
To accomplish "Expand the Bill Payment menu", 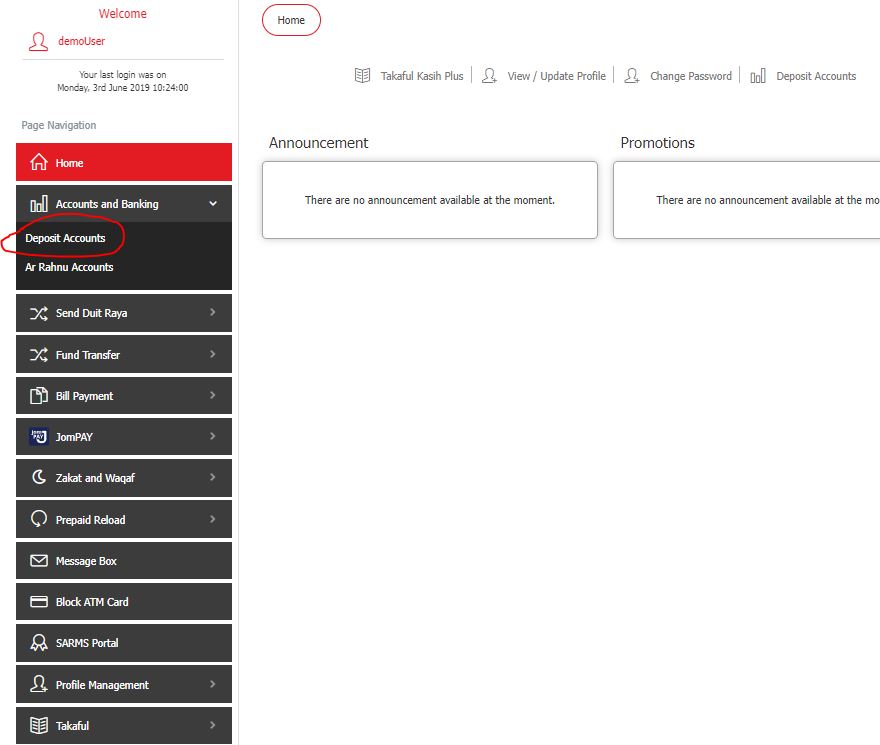I will pyautogui.click(x=123, y=395).
